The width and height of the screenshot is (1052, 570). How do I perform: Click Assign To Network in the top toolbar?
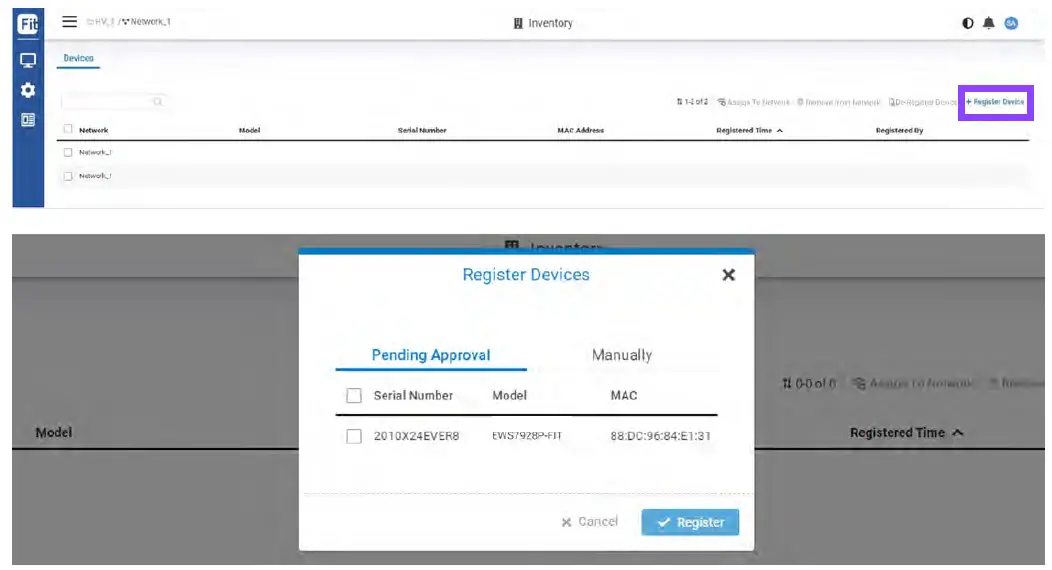point(753,103)
